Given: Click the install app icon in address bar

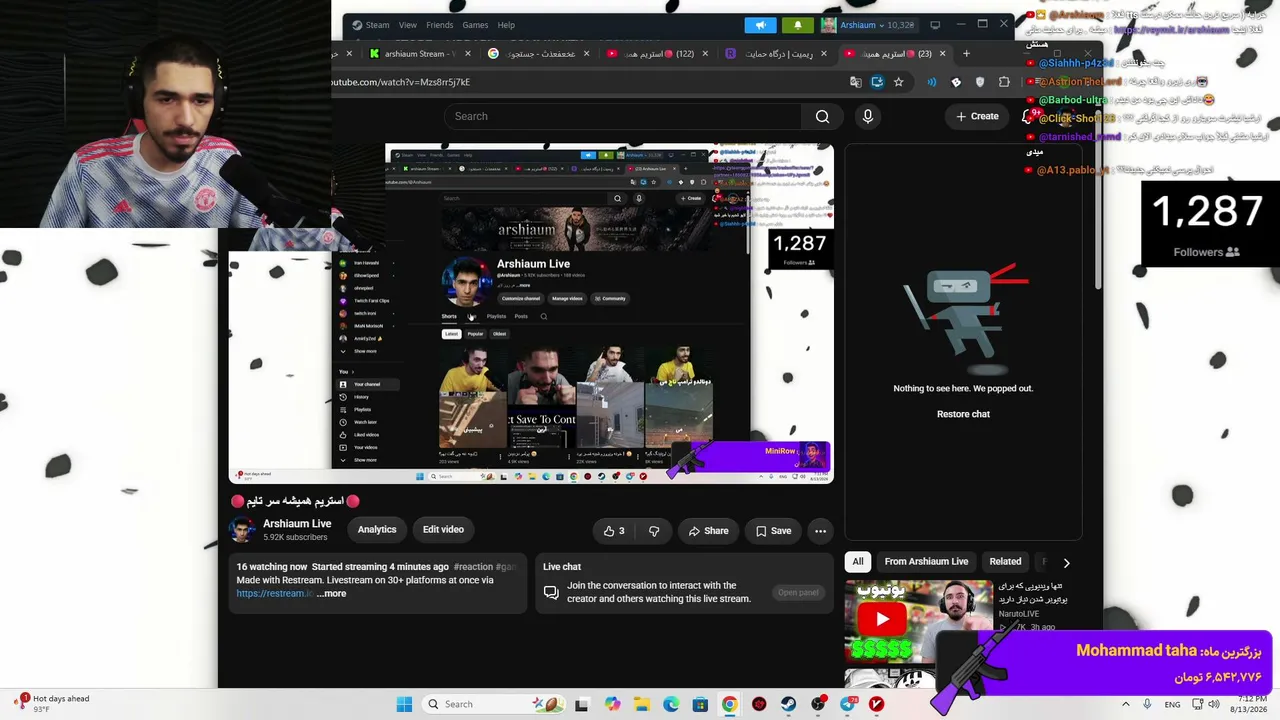Looking at the screenshot, I should [877, 82].
